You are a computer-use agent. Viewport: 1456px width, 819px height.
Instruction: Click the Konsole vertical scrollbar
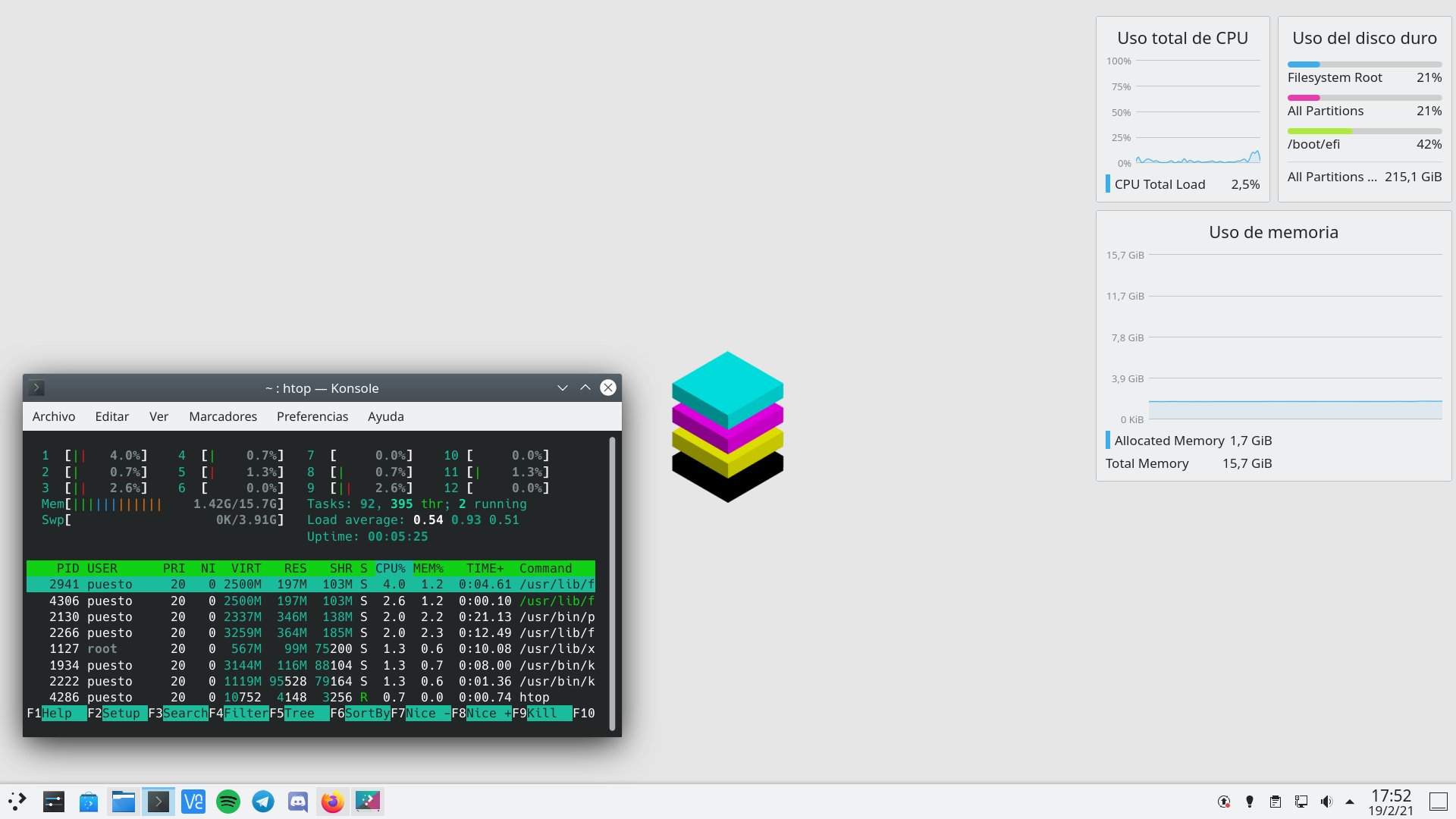[612, 584]
